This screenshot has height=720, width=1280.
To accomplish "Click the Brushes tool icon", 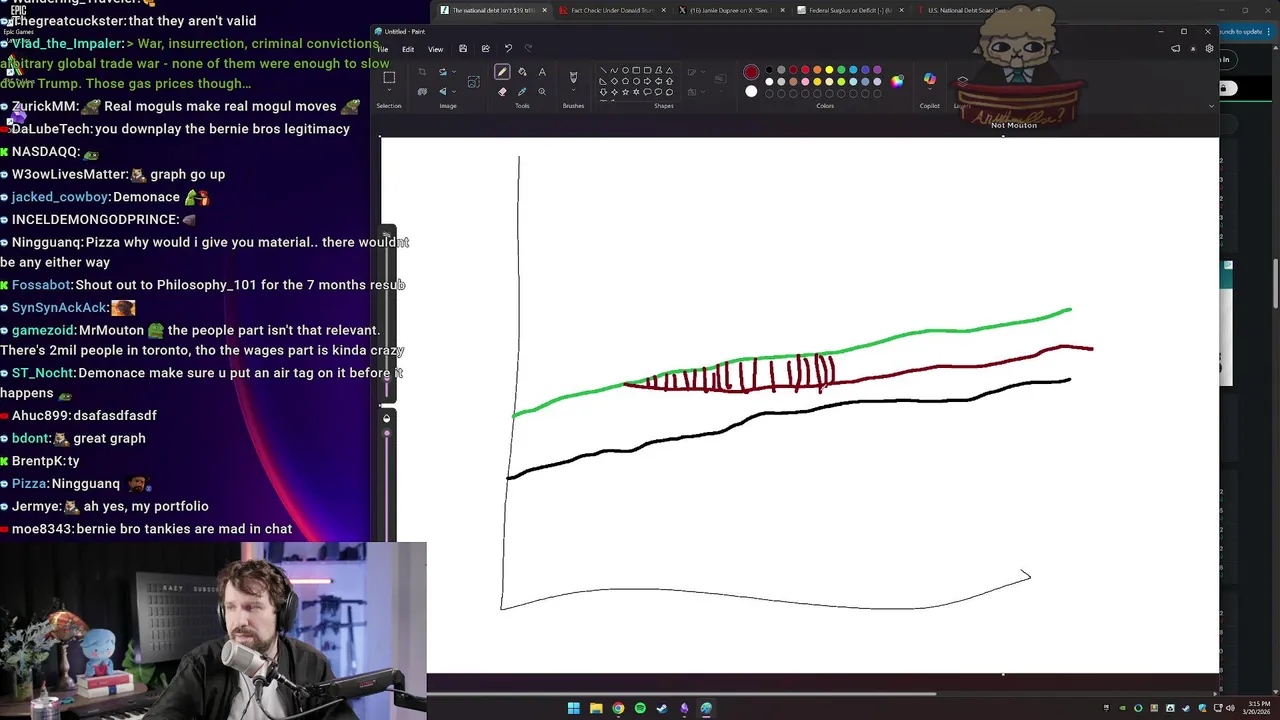I will 573,77.
